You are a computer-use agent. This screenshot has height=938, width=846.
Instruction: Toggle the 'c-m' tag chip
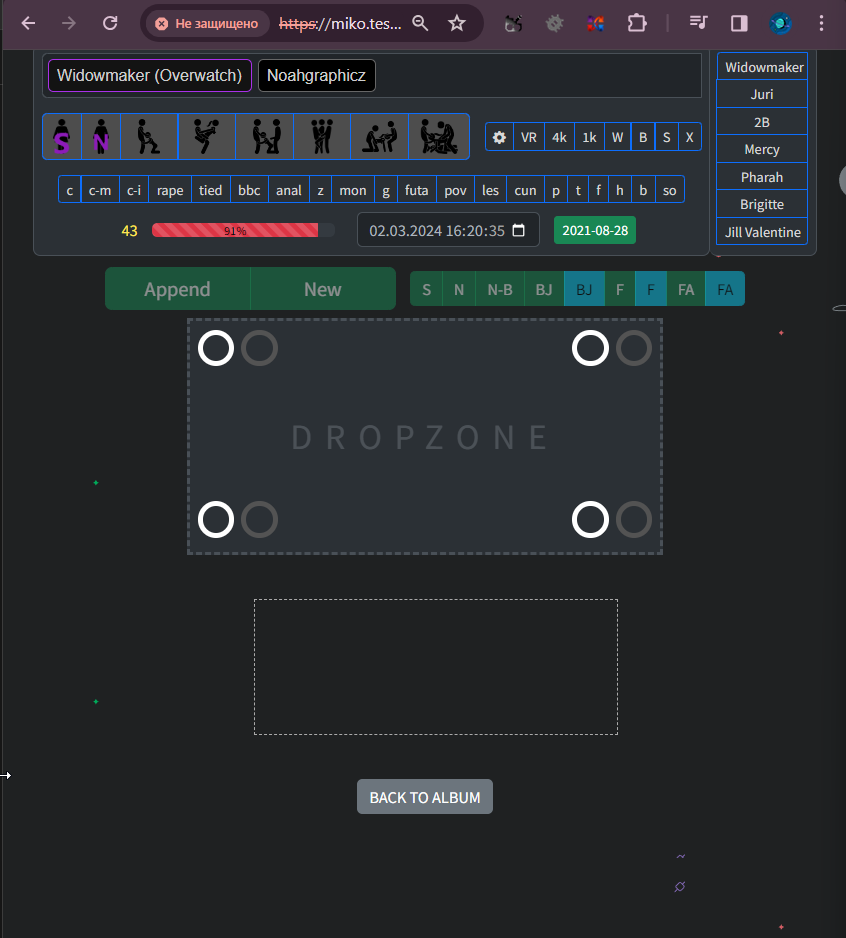(x=100, y=190)
